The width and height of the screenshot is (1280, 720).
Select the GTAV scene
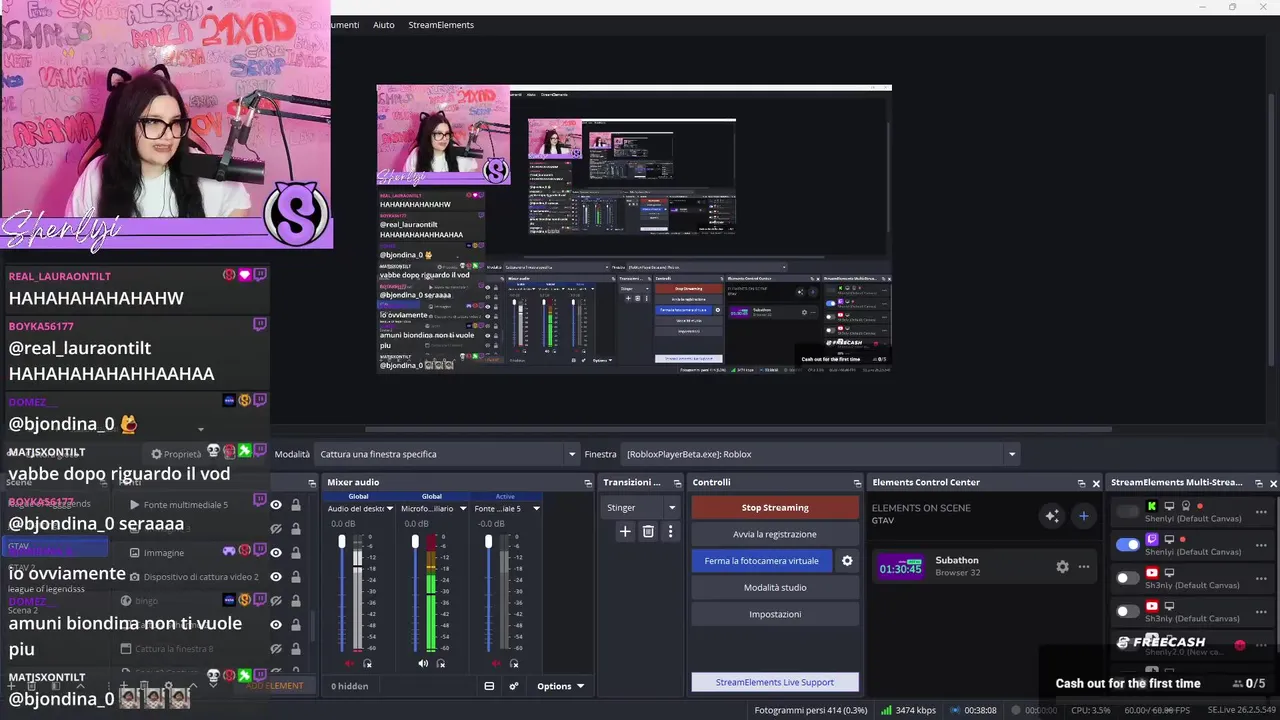click(55, 547)
